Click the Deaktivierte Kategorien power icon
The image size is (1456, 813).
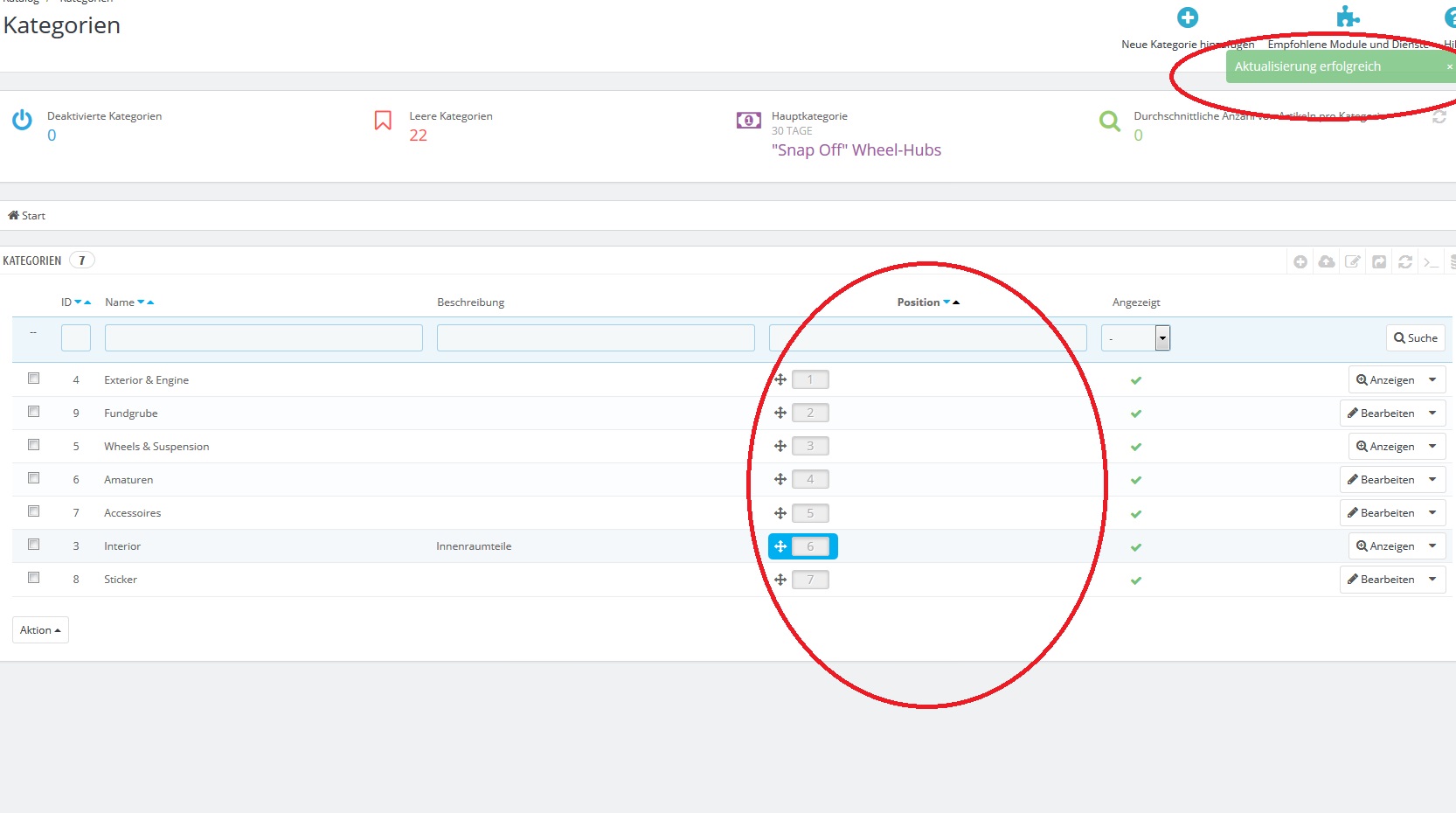(22, 120)
